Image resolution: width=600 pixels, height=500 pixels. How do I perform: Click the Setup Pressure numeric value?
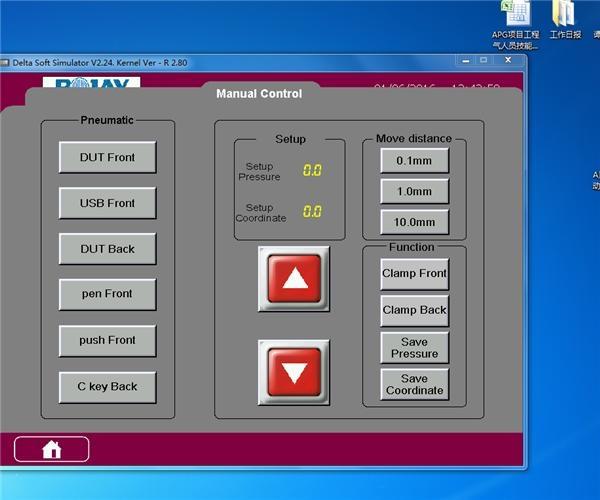(x=312, y=170)
